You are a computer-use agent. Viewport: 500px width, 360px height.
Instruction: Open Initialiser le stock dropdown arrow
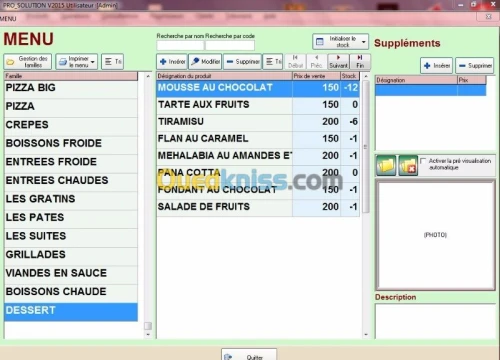364,42
